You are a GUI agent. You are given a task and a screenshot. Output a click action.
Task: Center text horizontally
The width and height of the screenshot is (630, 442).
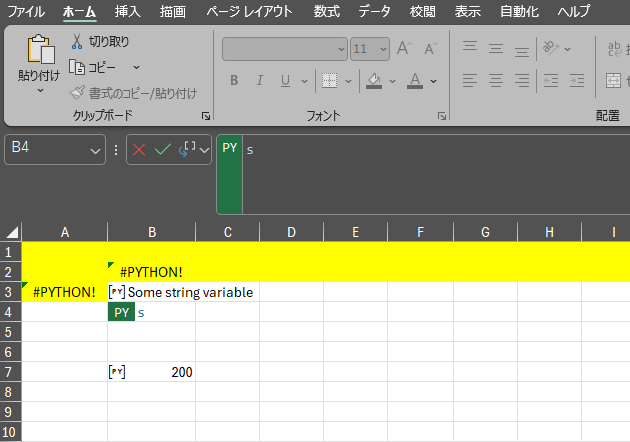click(496, 81)
